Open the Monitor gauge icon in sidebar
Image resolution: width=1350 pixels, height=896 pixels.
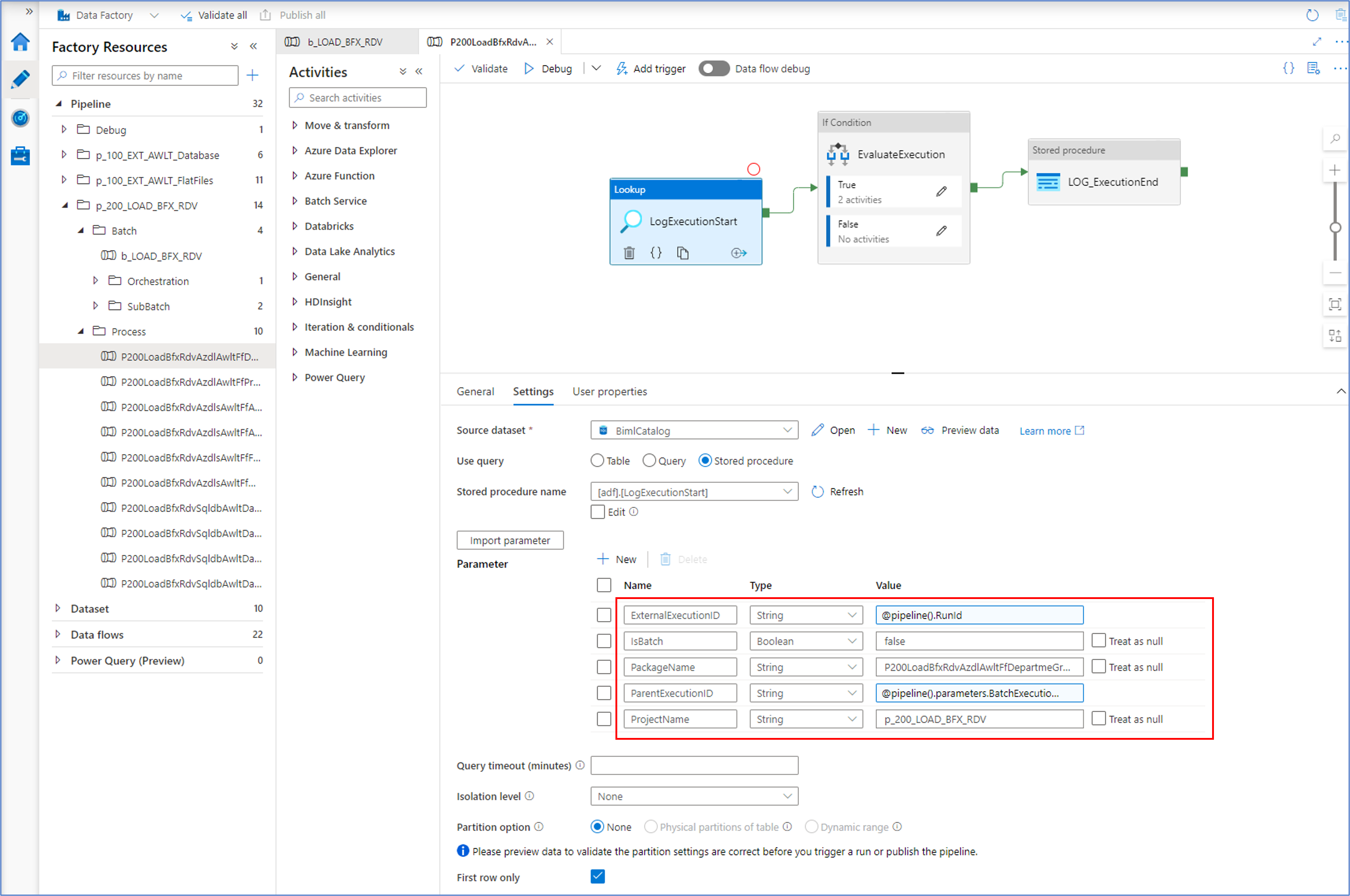tap(21, 118)
